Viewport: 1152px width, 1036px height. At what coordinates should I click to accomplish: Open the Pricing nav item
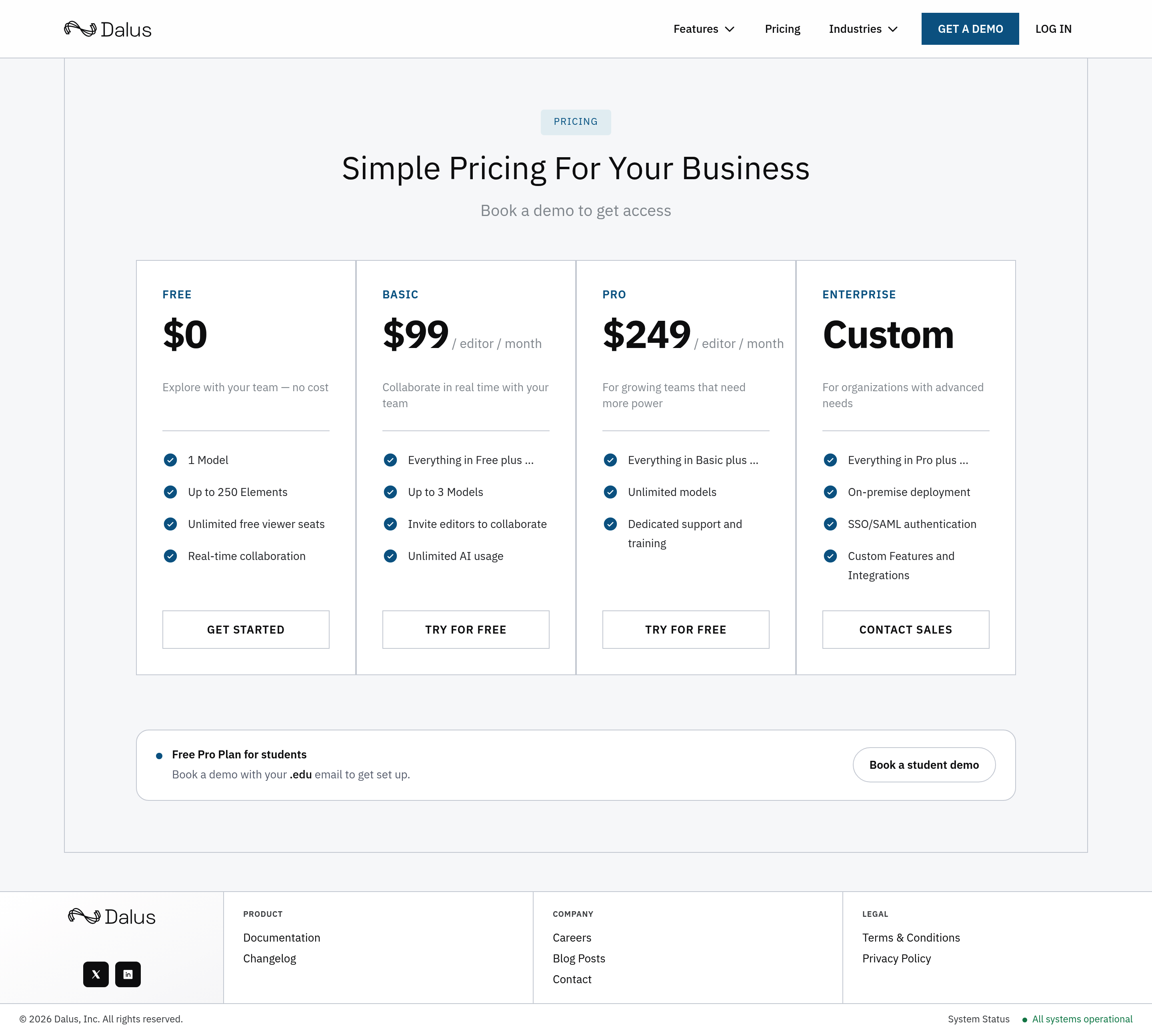click(x=782, y=29)
